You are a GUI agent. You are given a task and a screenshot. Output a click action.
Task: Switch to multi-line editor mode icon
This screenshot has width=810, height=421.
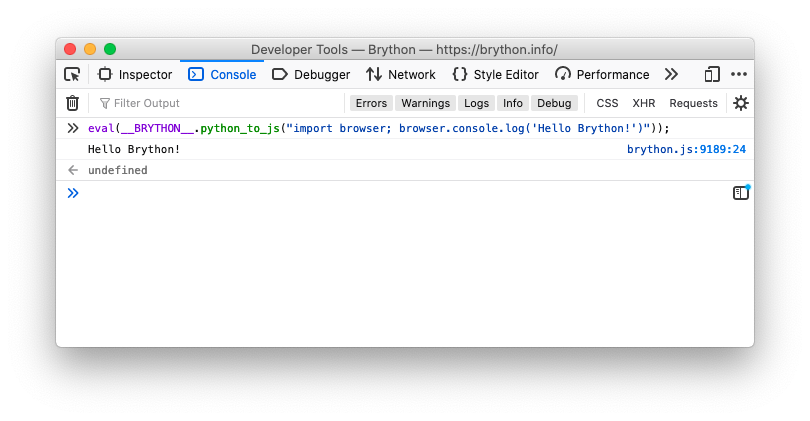[741, 193]
